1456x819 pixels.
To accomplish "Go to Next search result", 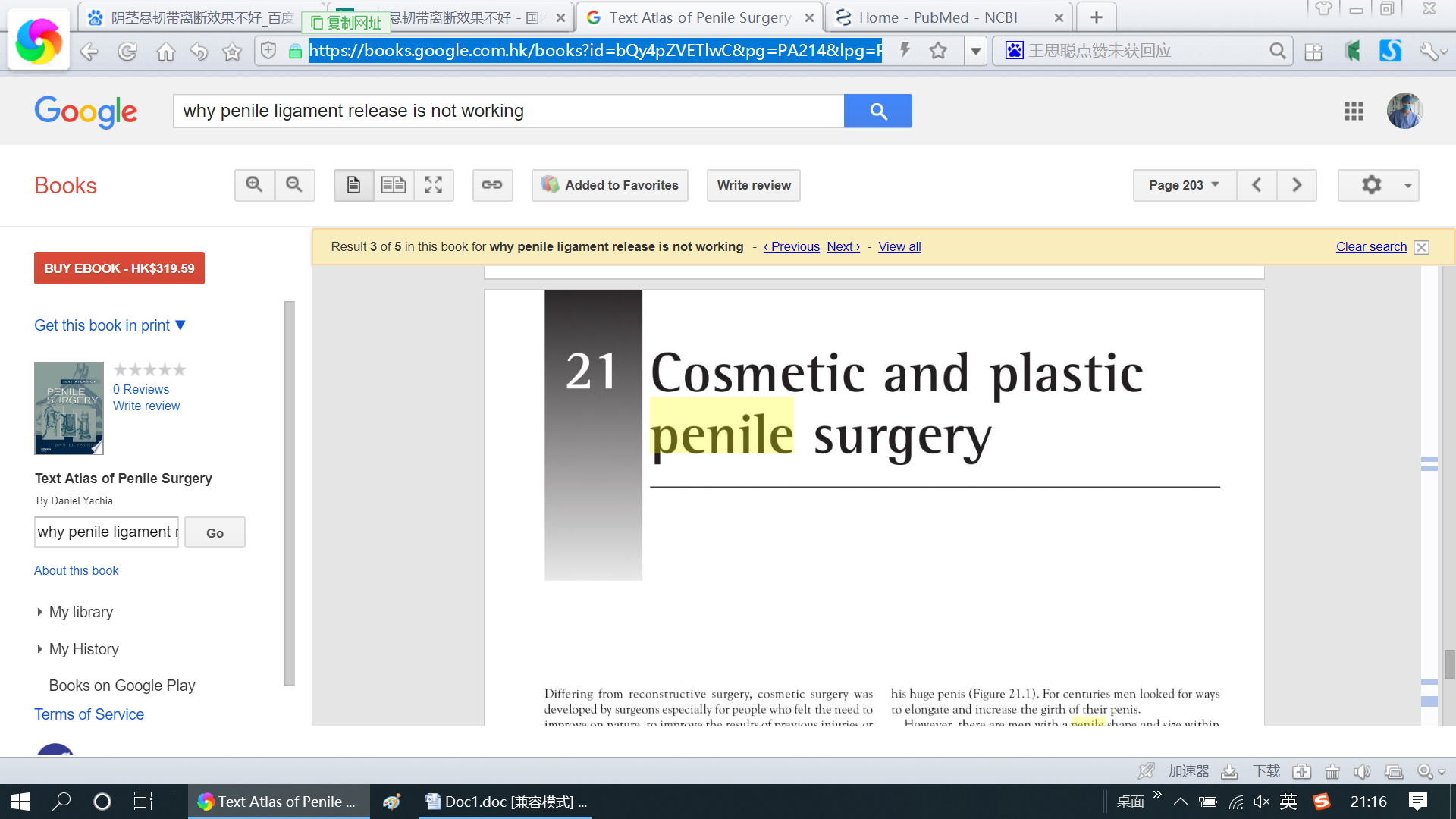I will (x=843, y=246).
